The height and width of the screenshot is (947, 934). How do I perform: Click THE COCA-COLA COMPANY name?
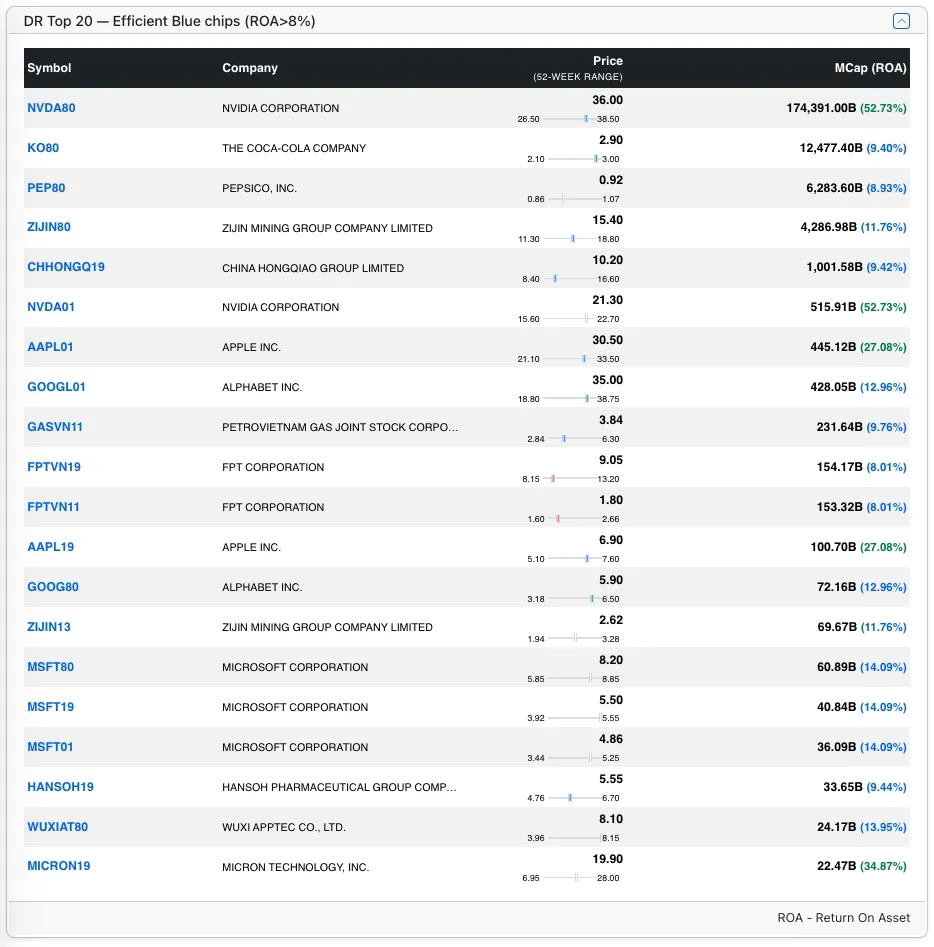coord(294,149)
